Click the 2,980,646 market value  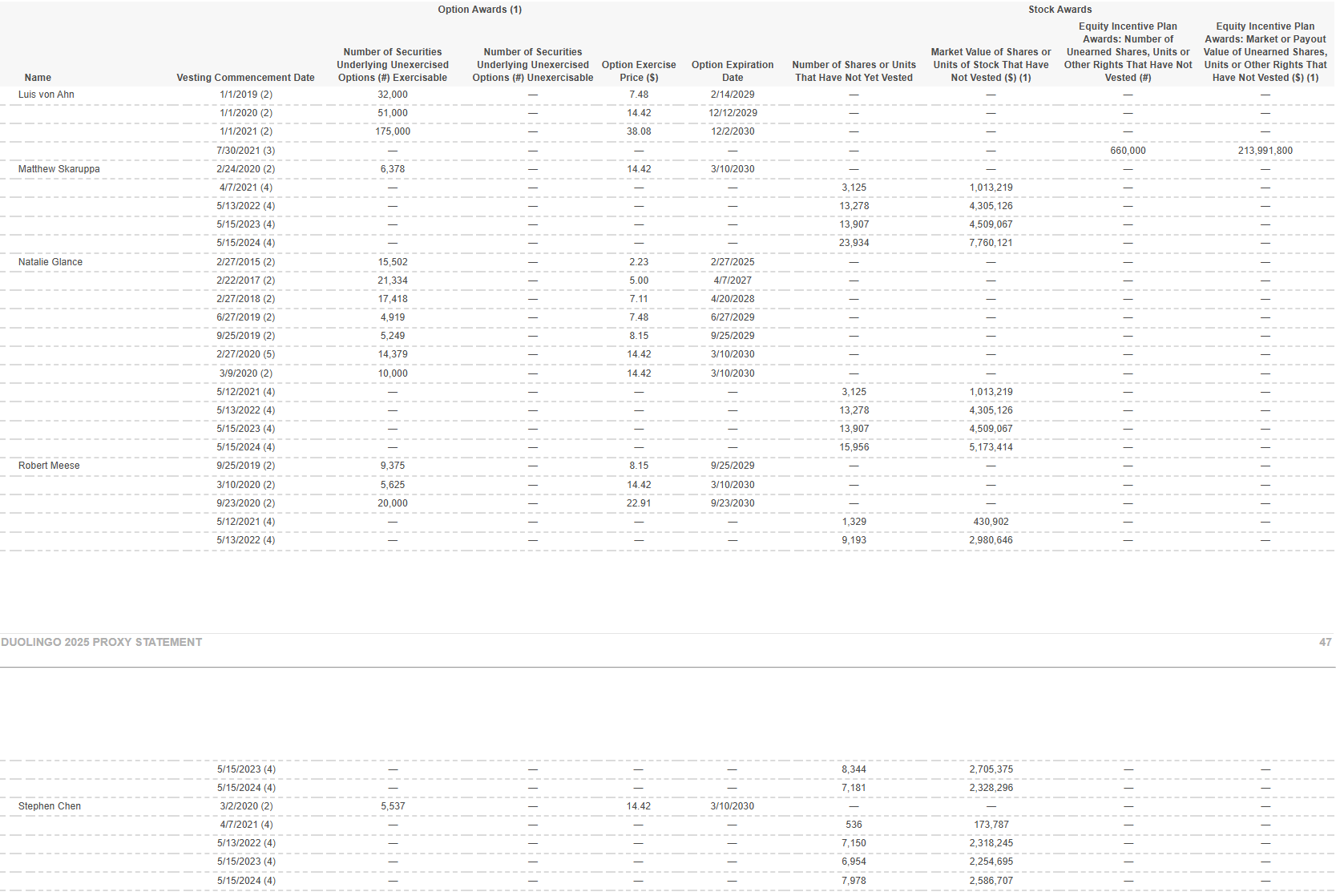(x=991, y=540)
